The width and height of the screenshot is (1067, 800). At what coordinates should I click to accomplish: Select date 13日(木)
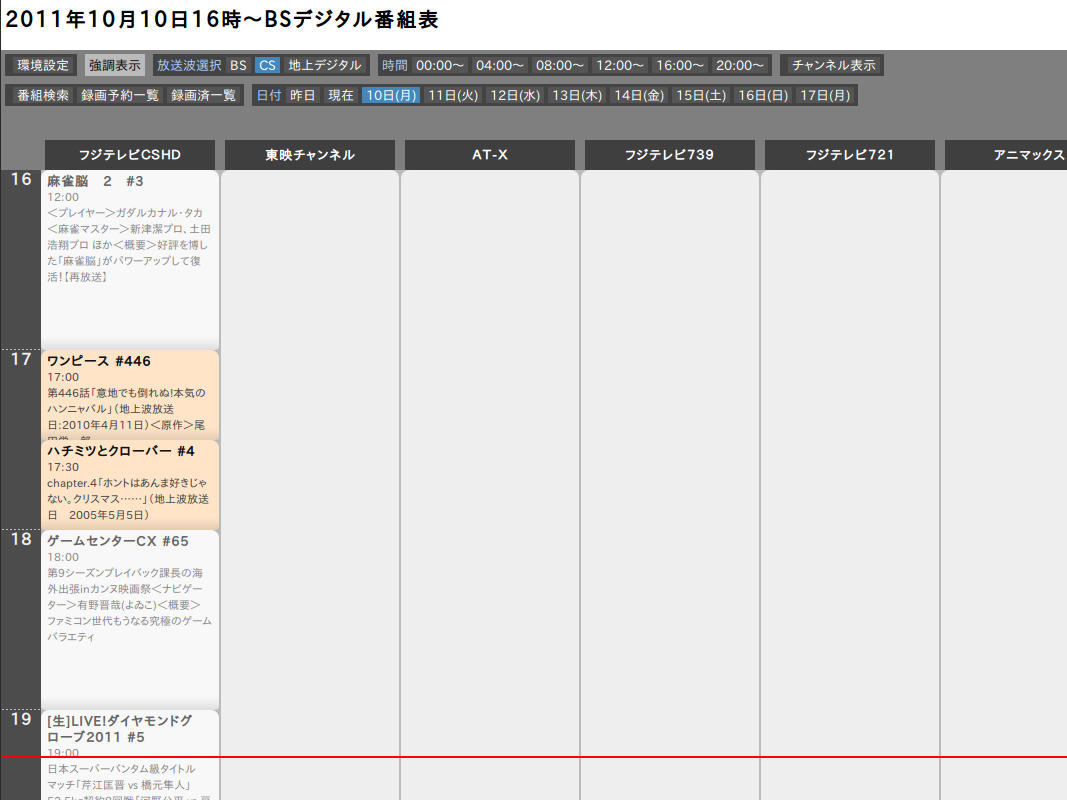[577, 95]
